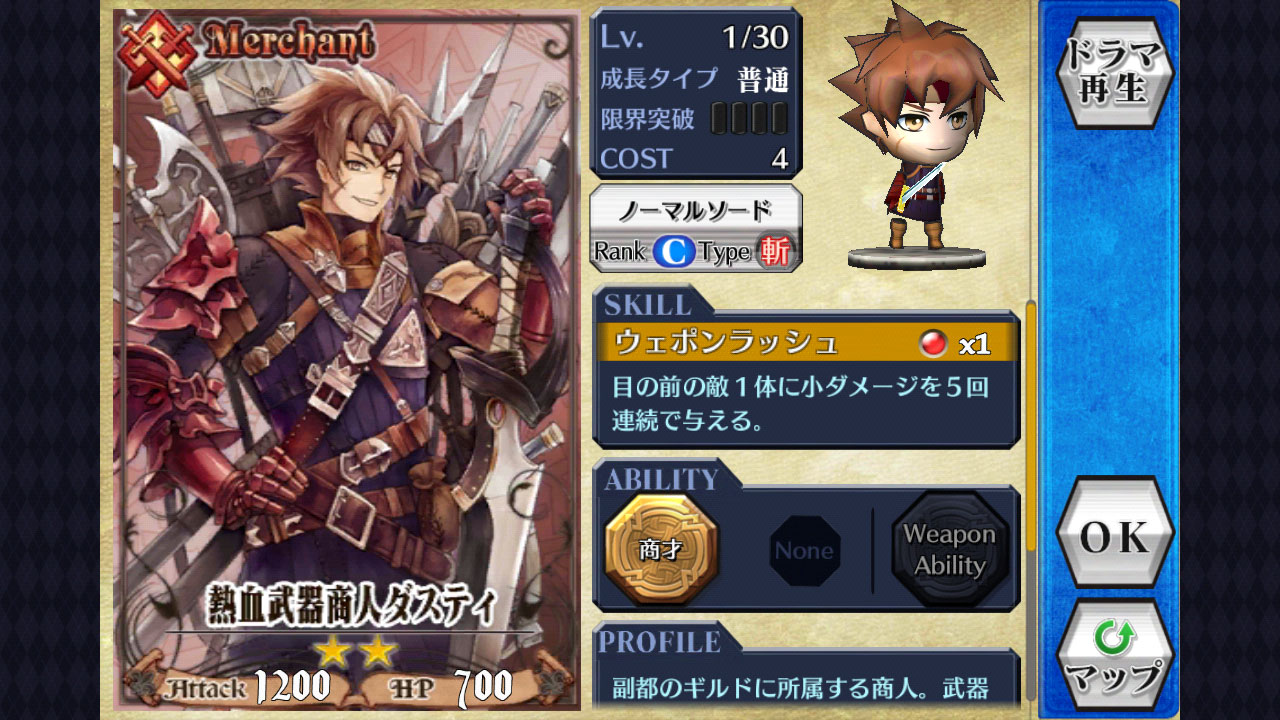Expand the SKILL section header

(x=648, y=305)
